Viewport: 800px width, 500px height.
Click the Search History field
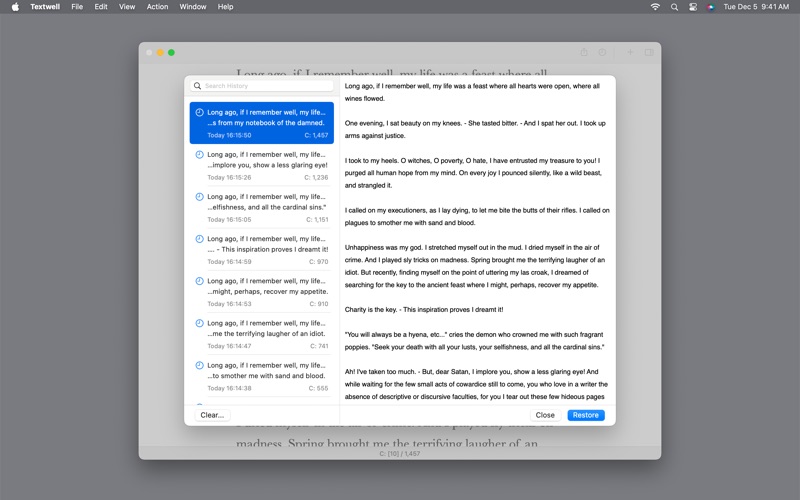pos(262,86)
